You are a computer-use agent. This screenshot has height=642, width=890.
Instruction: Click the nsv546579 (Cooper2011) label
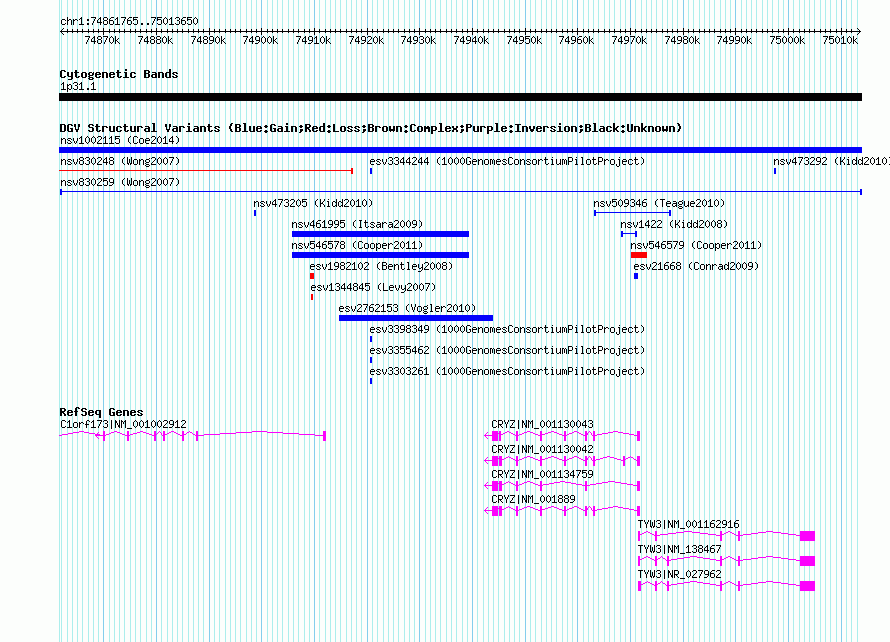tap(696, 245)
